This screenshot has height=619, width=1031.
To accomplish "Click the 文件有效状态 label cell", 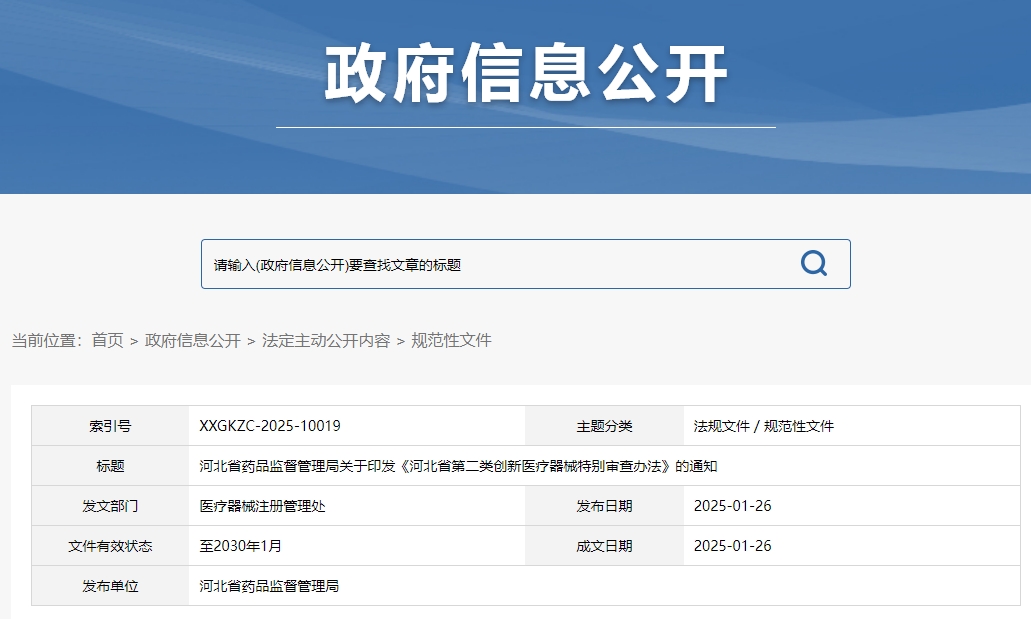I will [x=108, y=546].
